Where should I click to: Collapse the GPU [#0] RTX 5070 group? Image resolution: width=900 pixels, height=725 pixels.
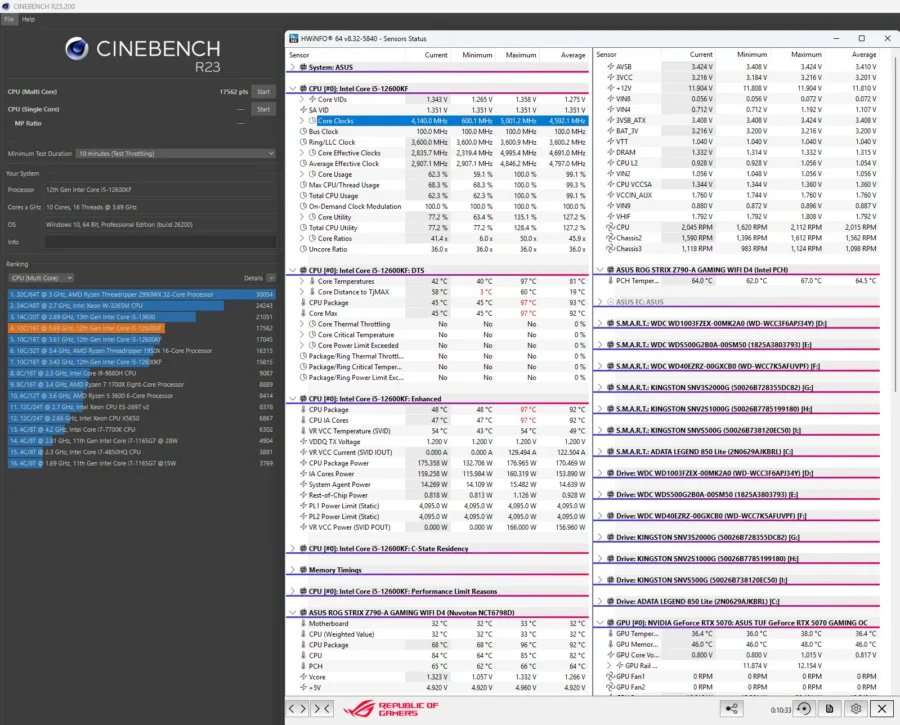click(x=600, y=622)
